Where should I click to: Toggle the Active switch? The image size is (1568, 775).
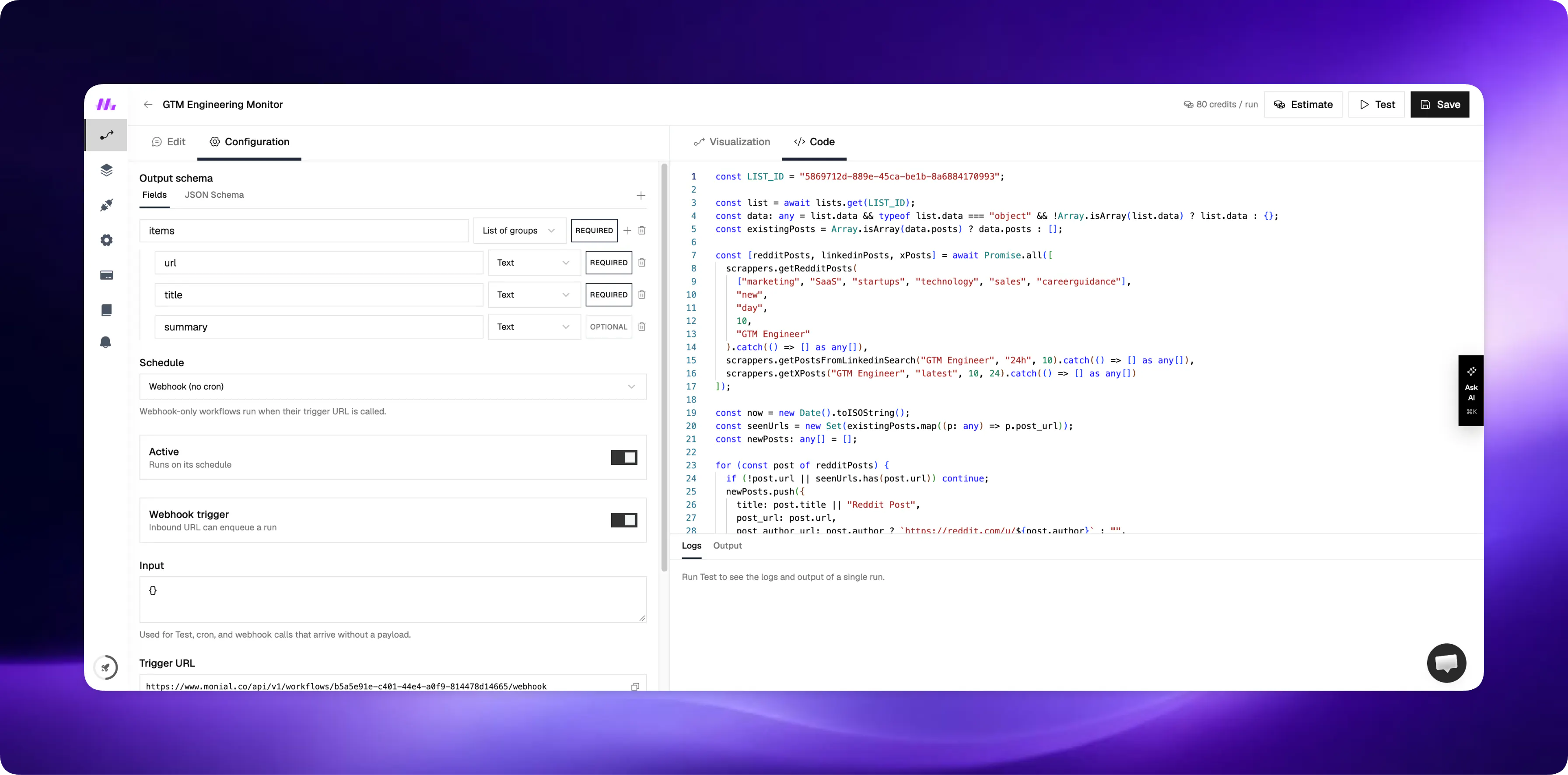[x=624, y=458]
